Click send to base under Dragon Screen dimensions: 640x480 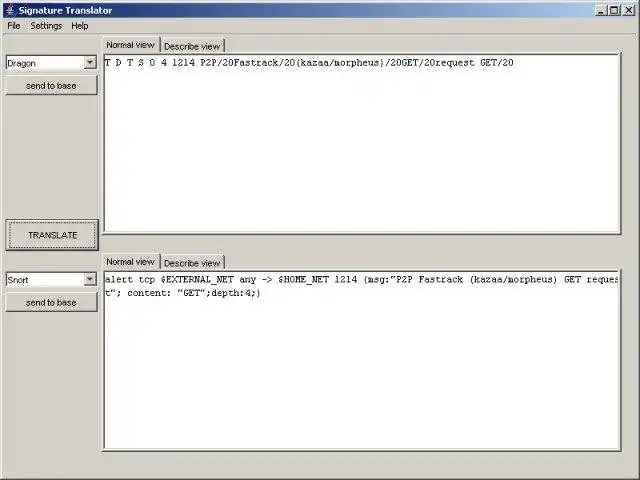51,86
